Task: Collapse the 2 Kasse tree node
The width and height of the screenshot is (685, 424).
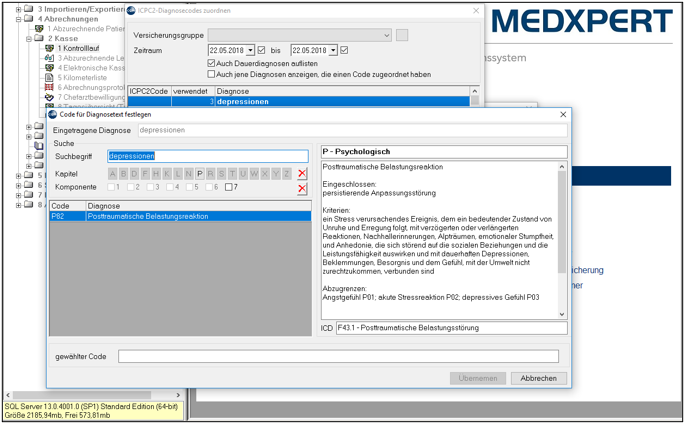Action: coord(28,38)
